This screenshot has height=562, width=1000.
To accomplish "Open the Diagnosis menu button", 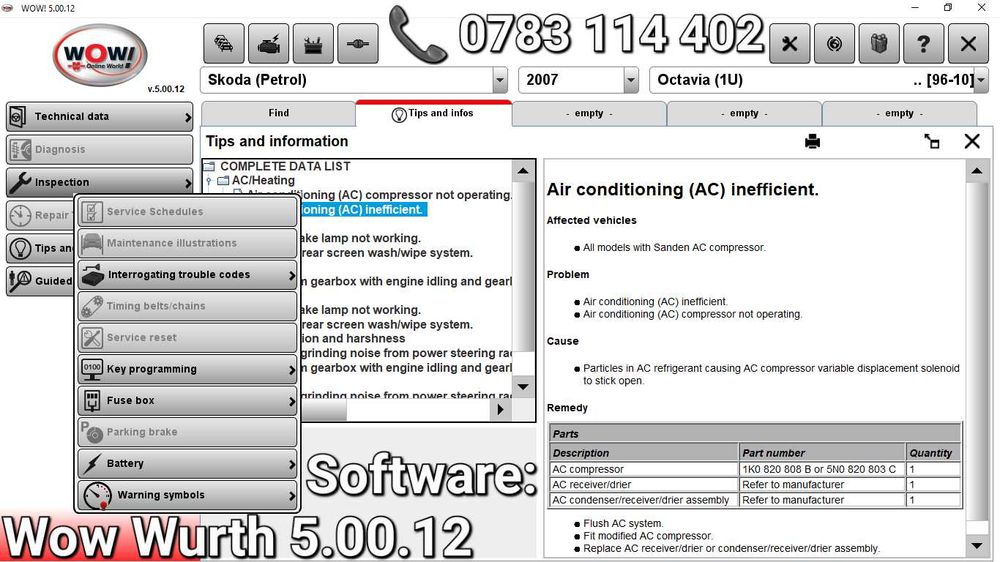I will click(99, 149).
